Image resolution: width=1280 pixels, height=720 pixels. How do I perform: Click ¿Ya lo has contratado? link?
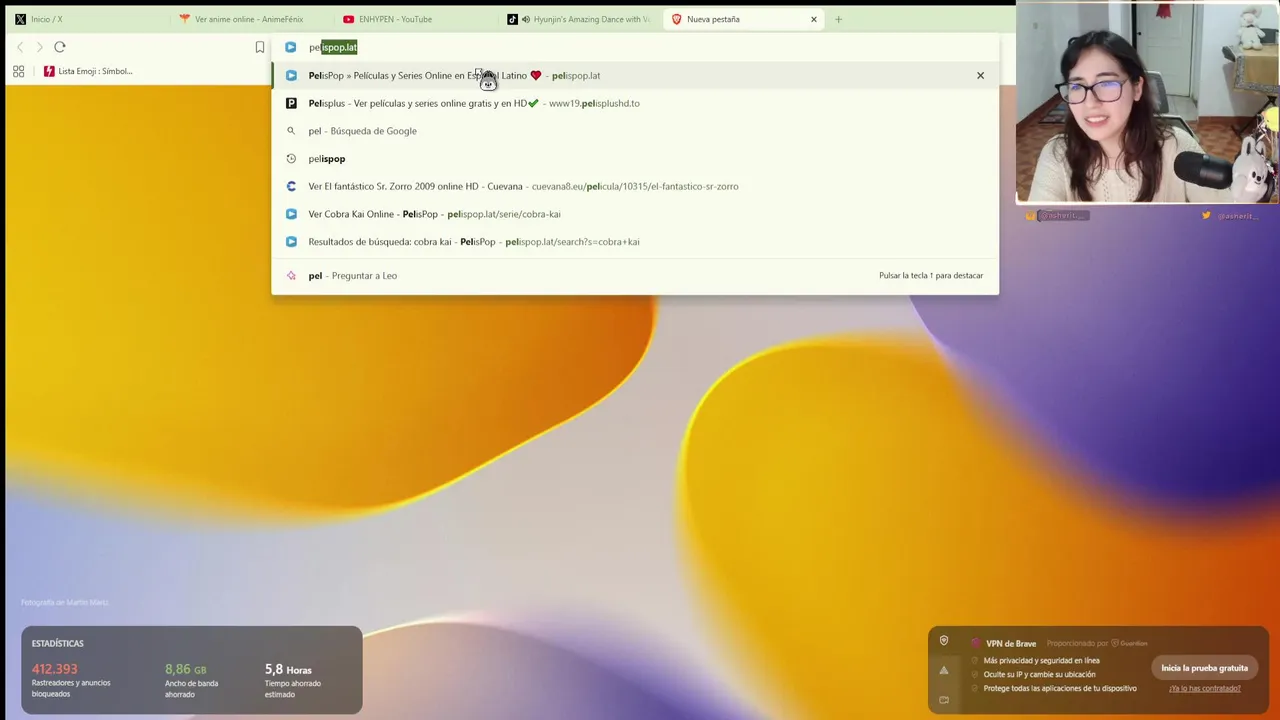1204,688
